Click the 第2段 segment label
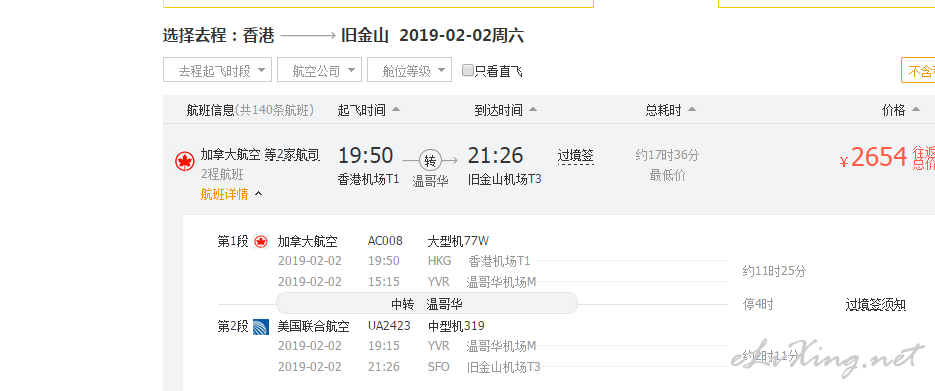935x391 pixels. click(x=233, y=327)
